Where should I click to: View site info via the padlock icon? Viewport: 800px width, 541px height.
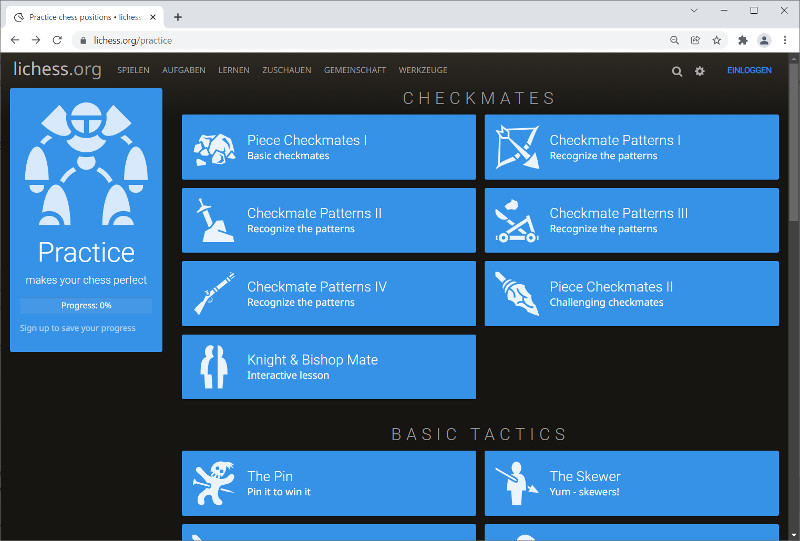[x=83, y=40]
